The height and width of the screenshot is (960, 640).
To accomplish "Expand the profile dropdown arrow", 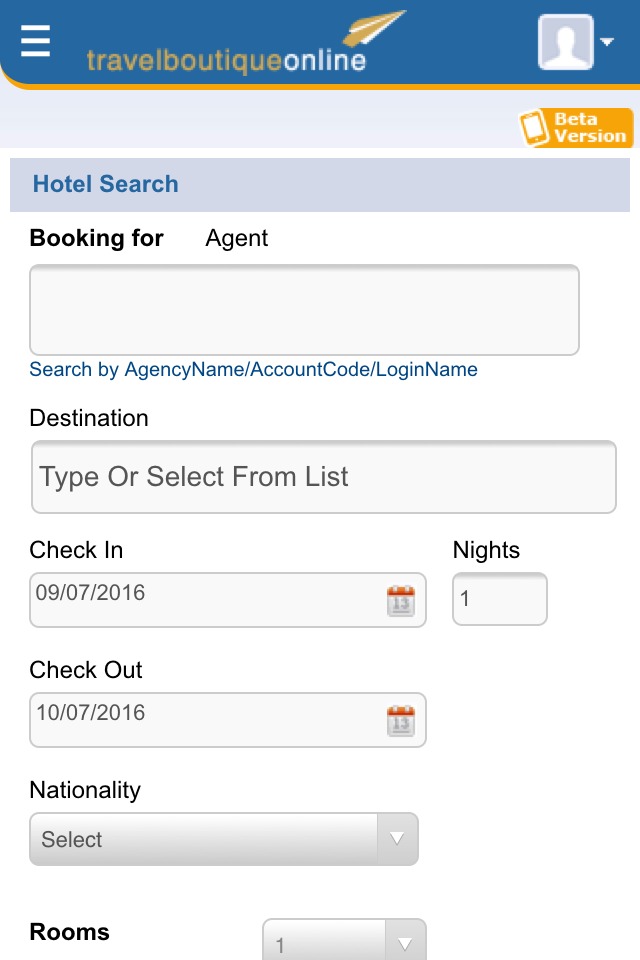I will [607, 42].
